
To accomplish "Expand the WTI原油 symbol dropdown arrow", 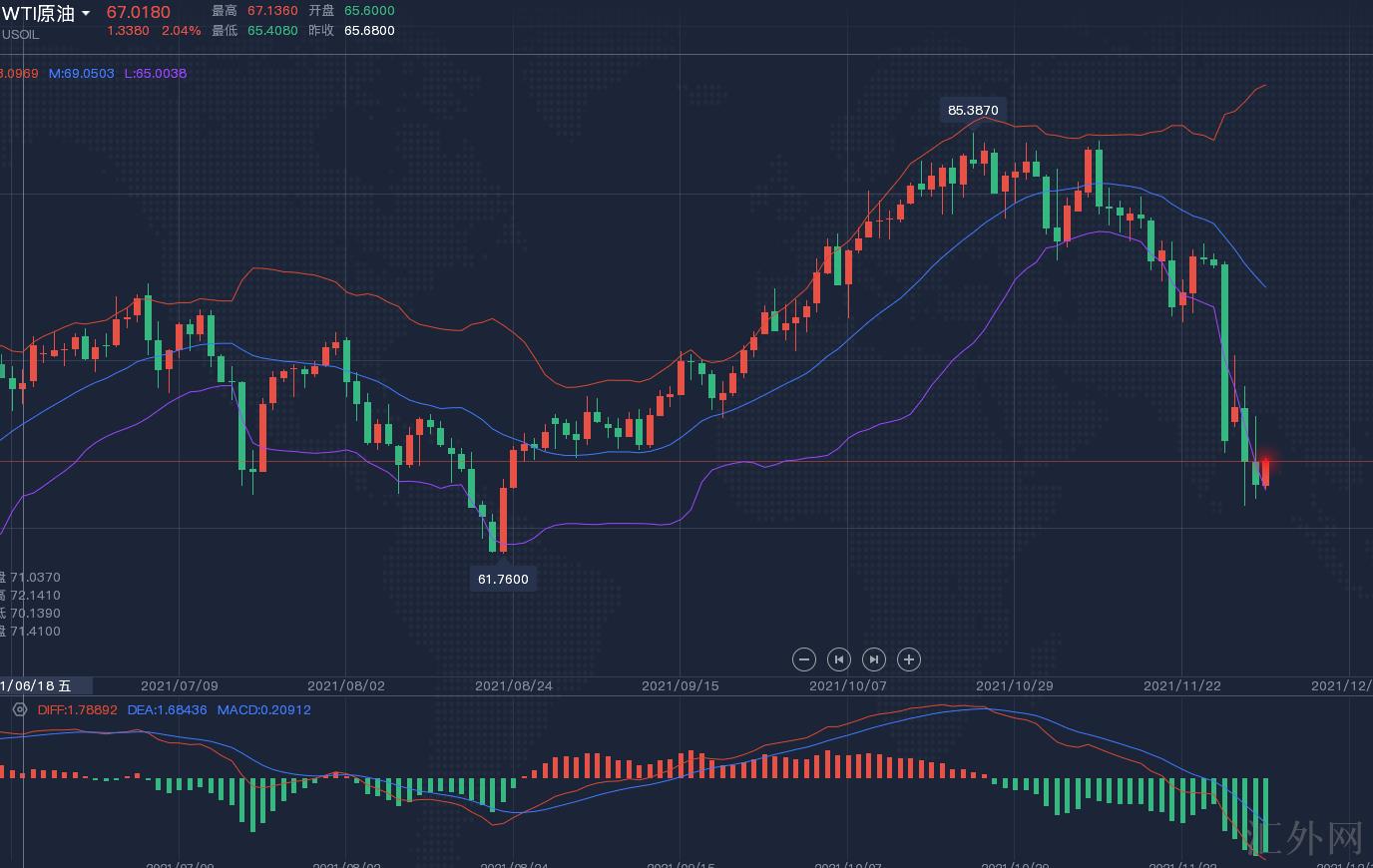I will pyautogui.click(x=86, y=14).
